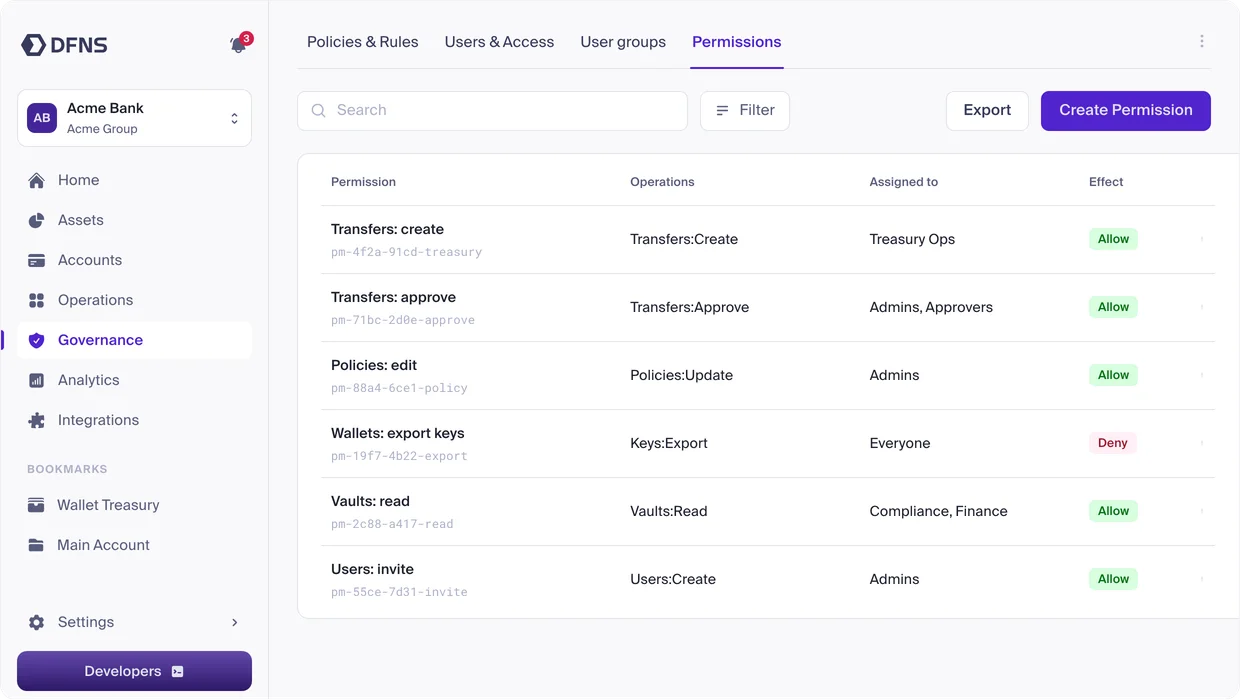Click the Operations column header
Image resolution: width=1240 pixels, height=700 pixels.
[x=662, y=182]
